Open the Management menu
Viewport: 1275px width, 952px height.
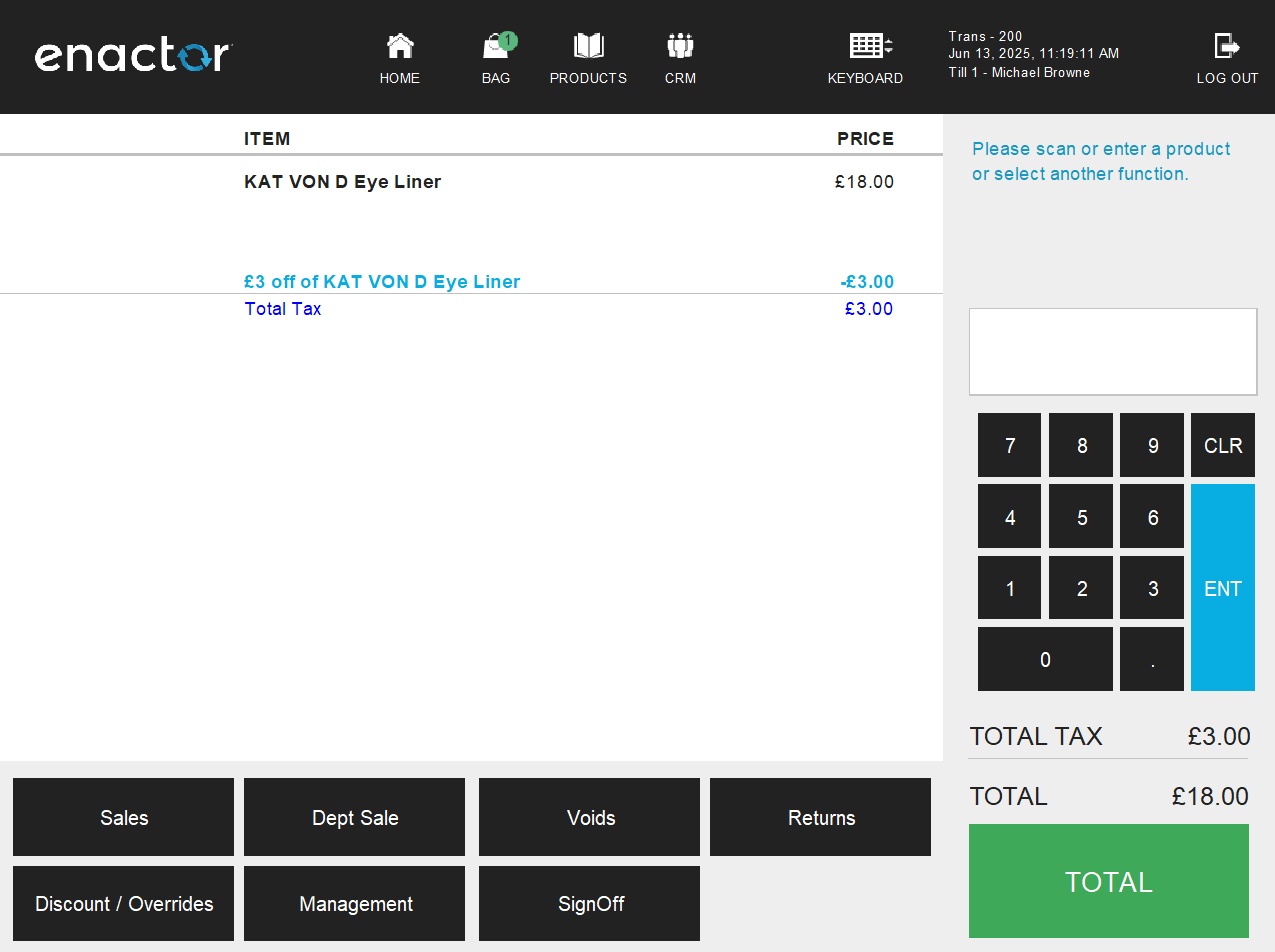[355, 903]
